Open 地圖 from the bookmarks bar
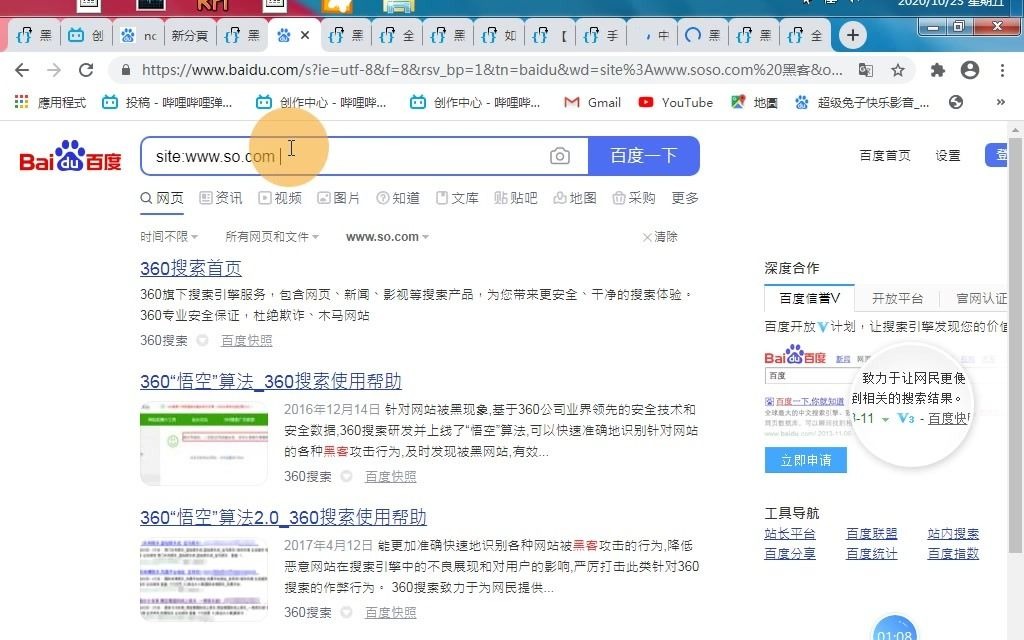Screen dimensions: 1024x640 (763, 102)
